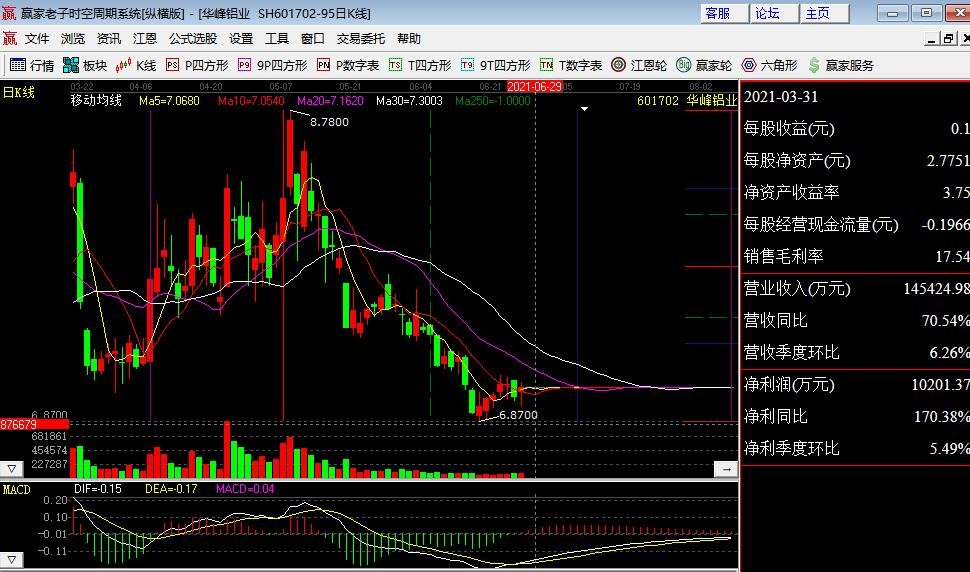Open the 公式选股 menu

coord(193,38)
